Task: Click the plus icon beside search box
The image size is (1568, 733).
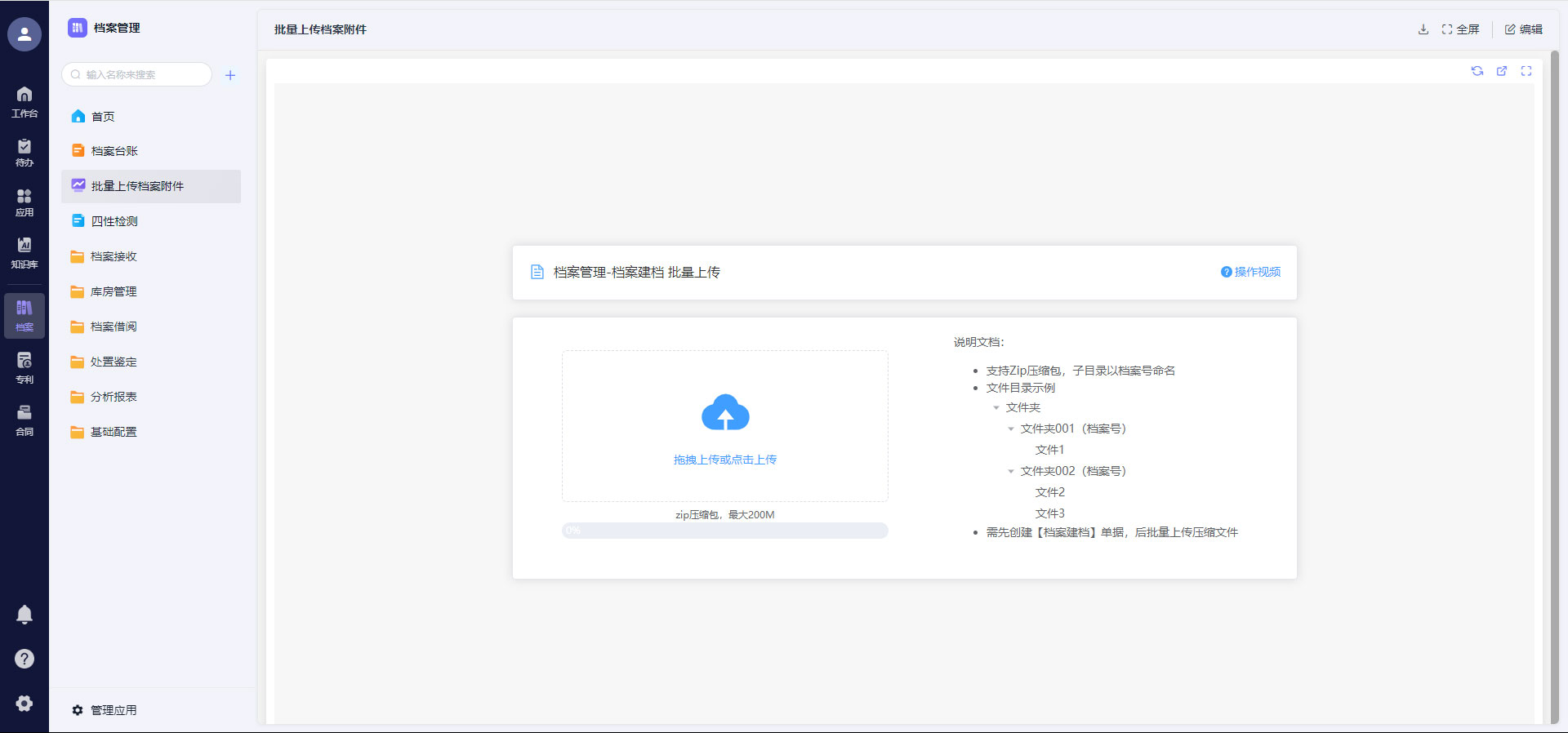Action: point(230,75)
